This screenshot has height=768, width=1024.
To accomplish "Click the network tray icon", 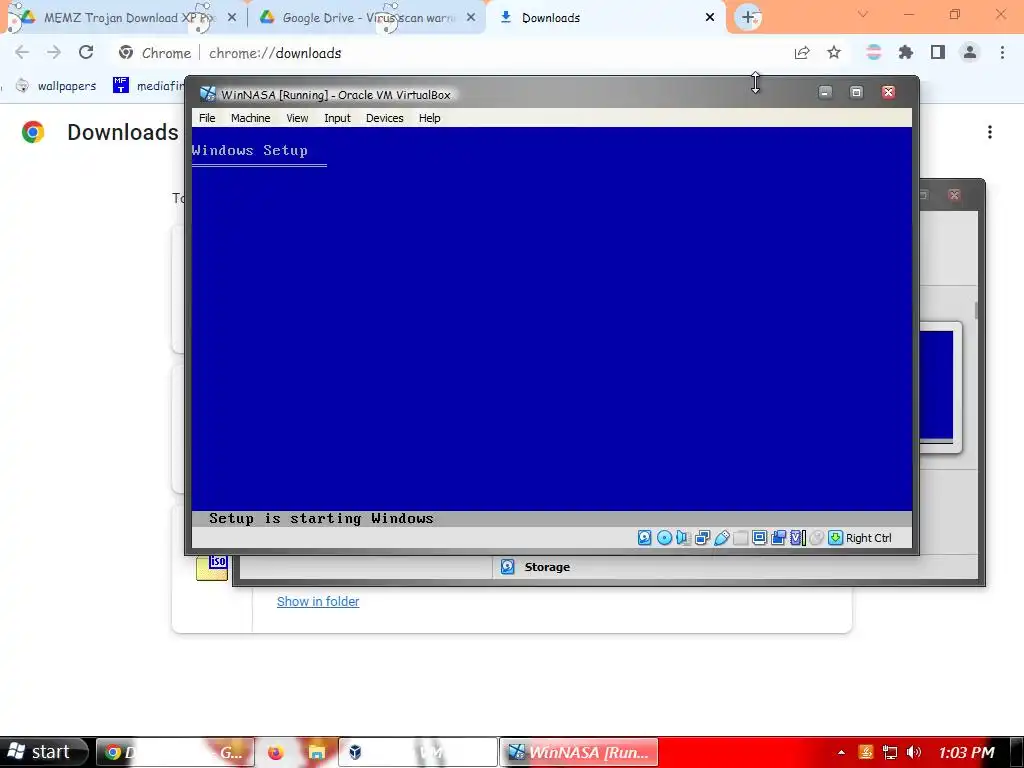I will pos(889,752).
